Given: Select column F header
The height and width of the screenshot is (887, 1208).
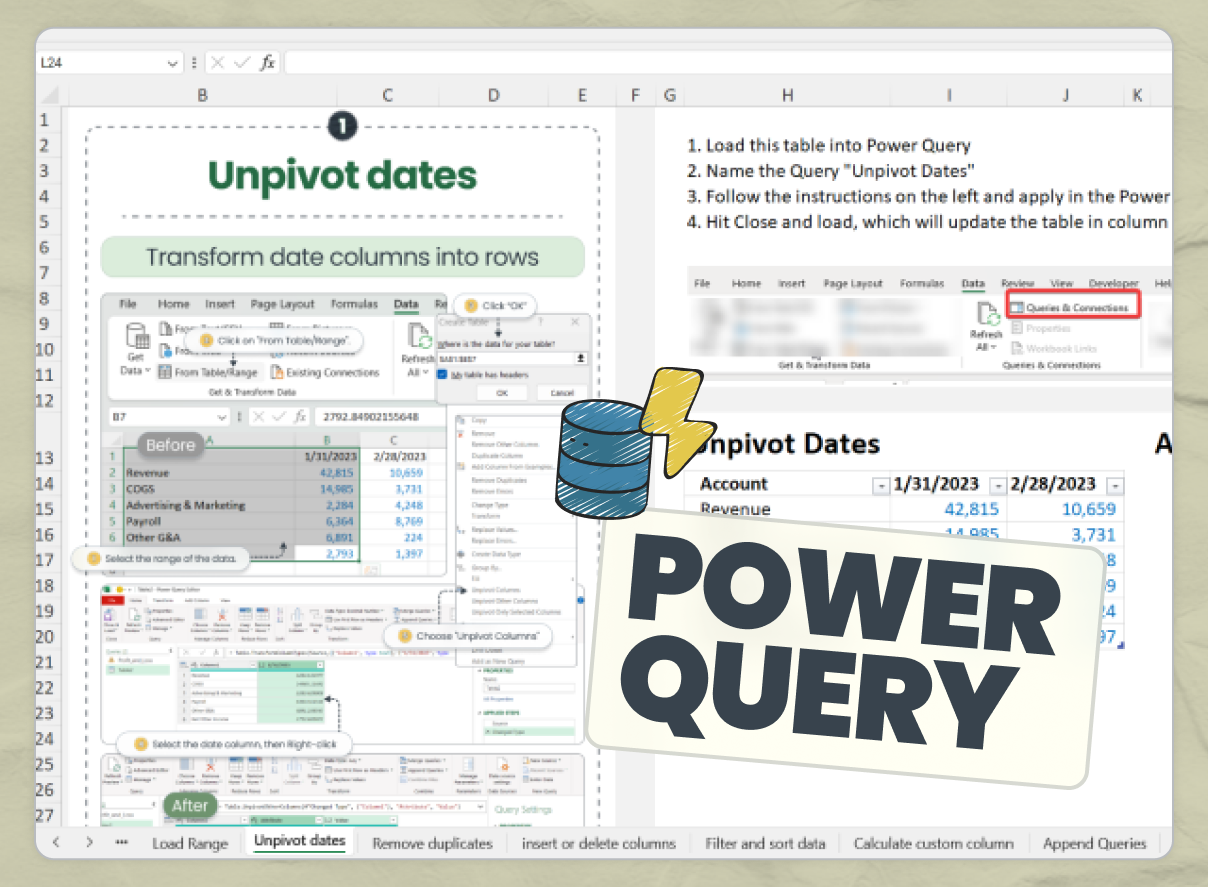Looking at the screenshot, I should pos(634,95).
